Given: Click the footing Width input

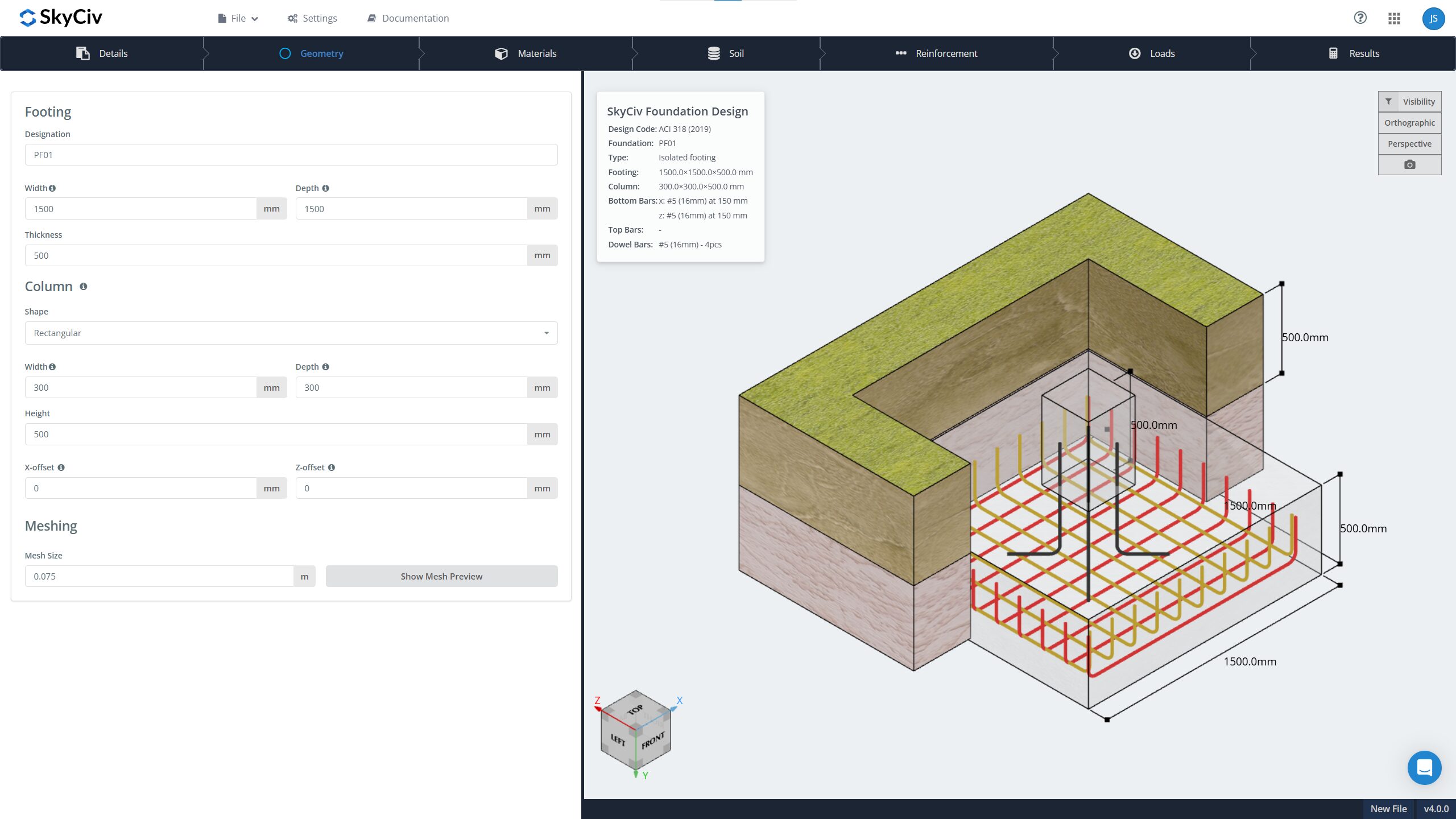Looking at the screenshot, I should coord(140,209).
